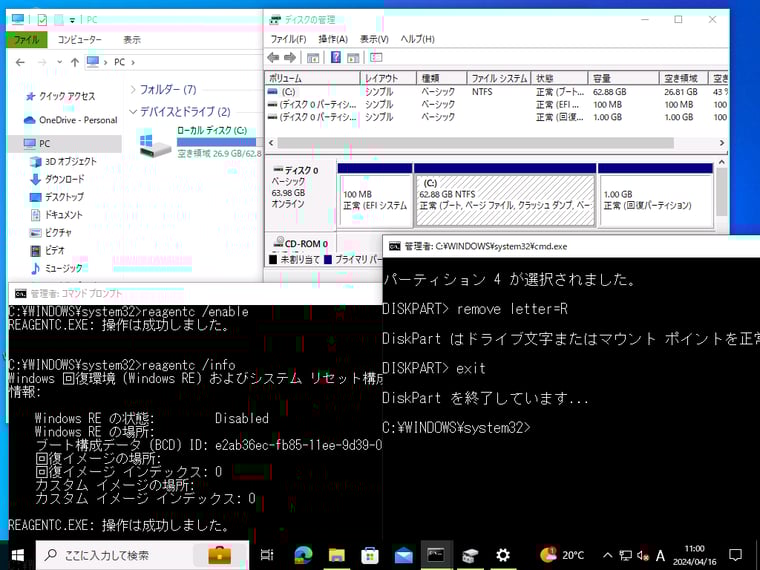Toggle the action pane icon in Disk Management
The image size is (760, 570).
[x=353, y=58]
